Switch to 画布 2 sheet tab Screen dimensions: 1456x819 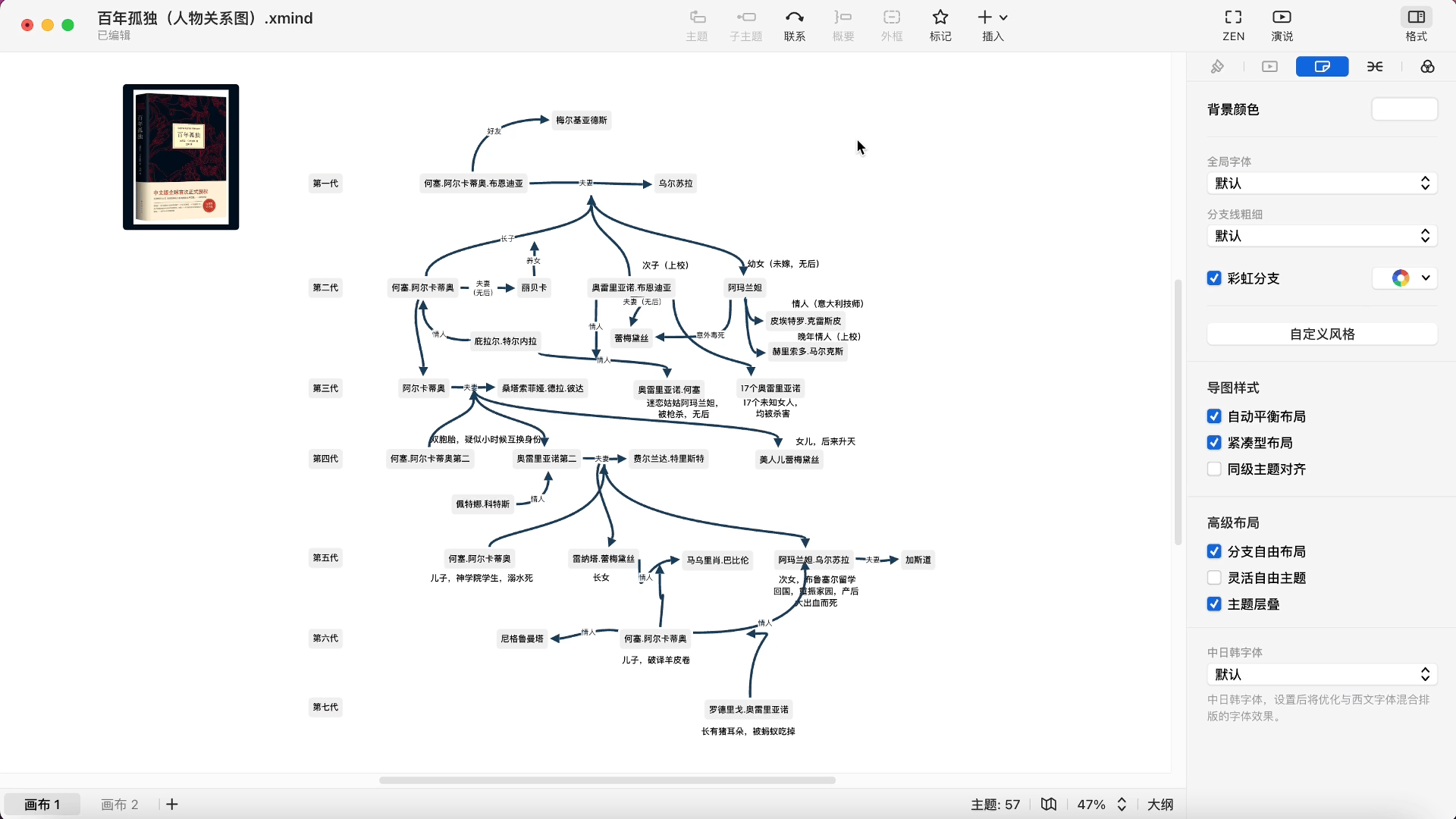click(x=120, y=805)
